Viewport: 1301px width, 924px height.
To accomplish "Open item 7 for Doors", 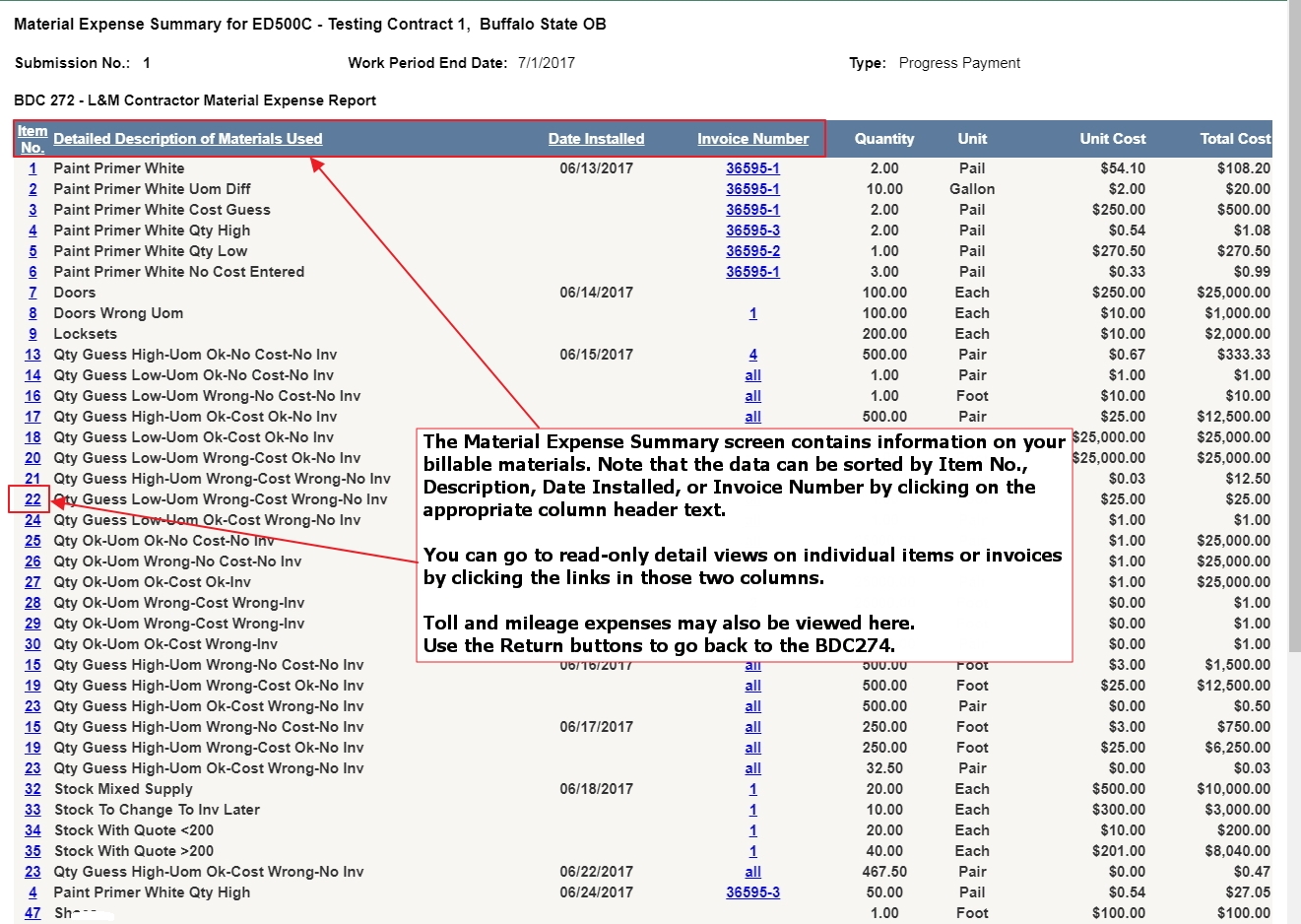I will (x=33, y=293).
